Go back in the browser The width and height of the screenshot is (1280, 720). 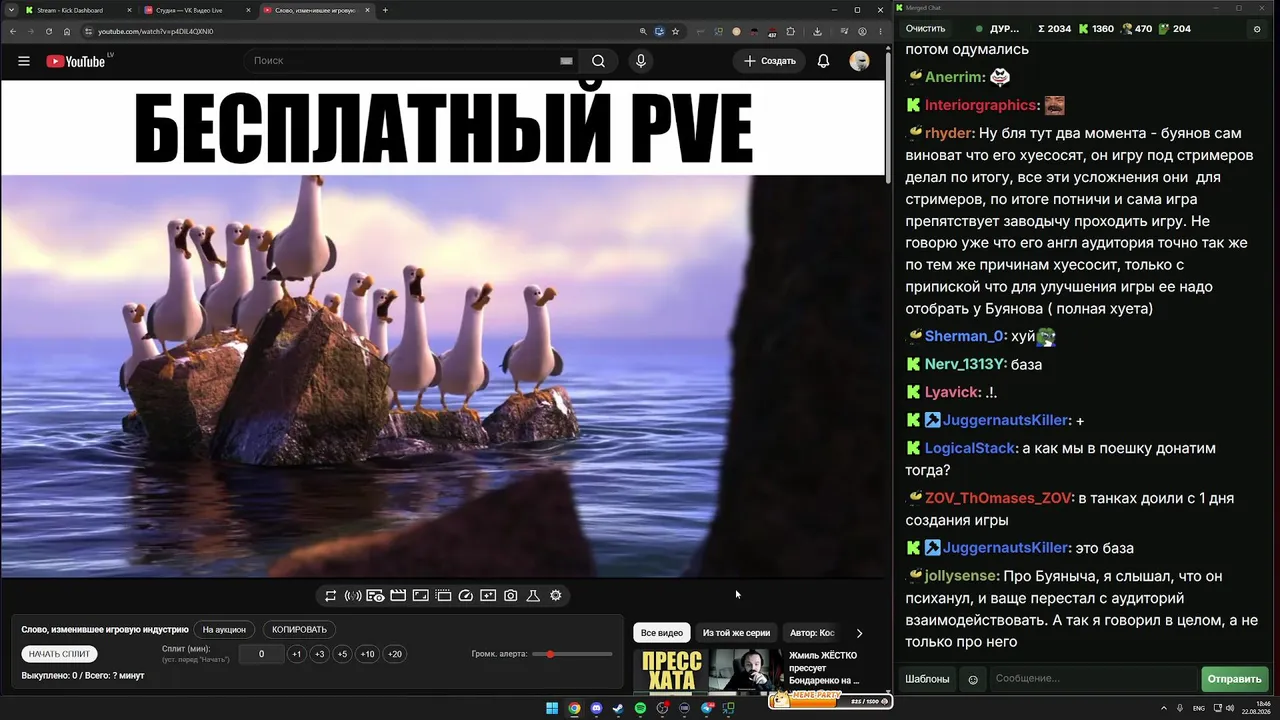coord(13,31)
